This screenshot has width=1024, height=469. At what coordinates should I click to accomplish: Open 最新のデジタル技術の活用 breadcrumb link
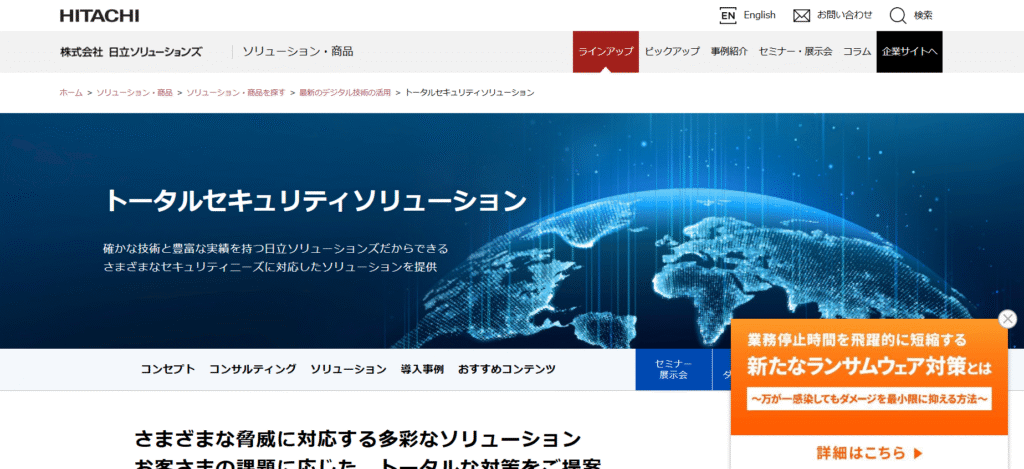point(345,92)
